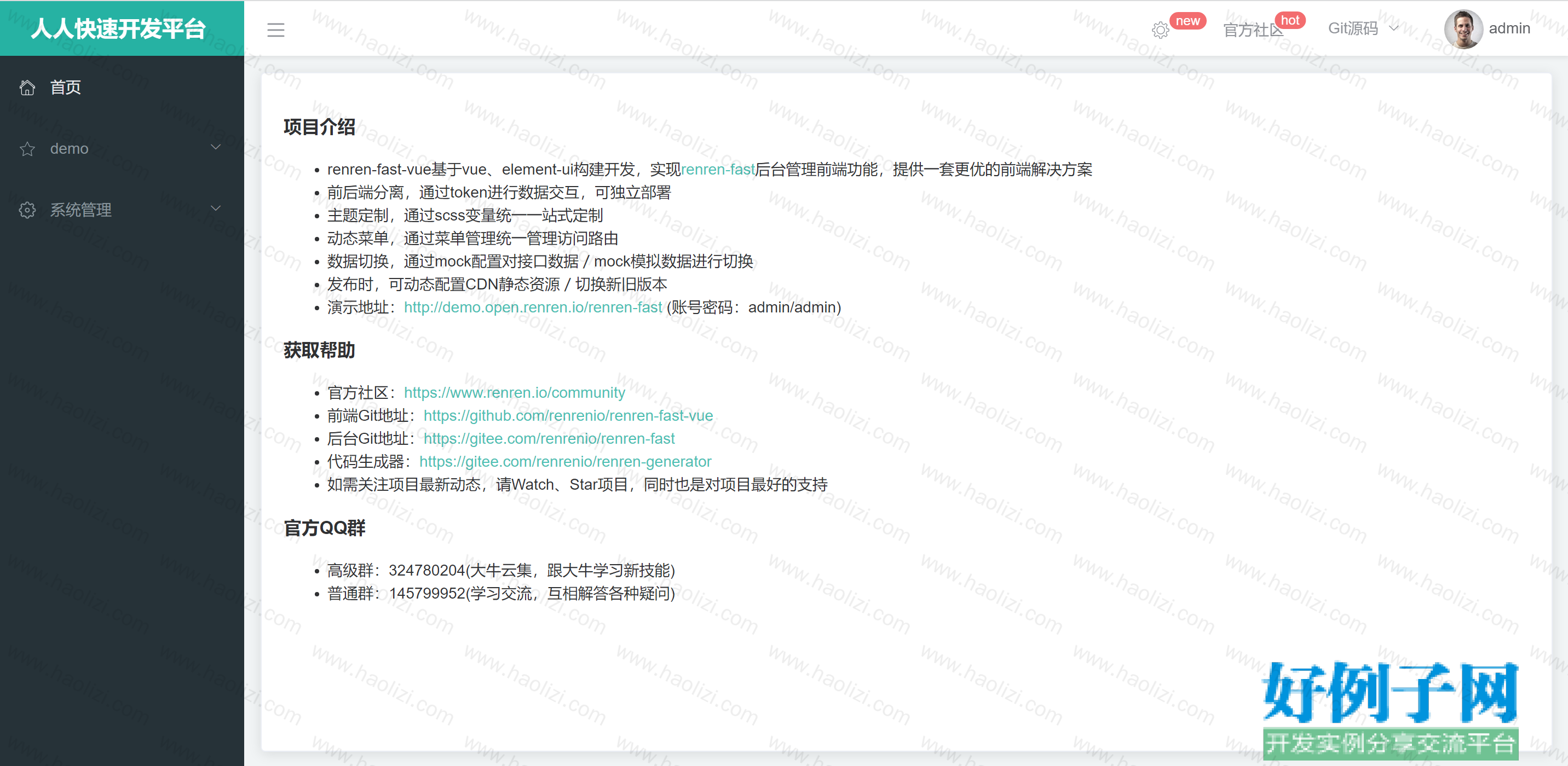Click the 高级群：324780204 line
1568x766 pixels.
[501, 570]
